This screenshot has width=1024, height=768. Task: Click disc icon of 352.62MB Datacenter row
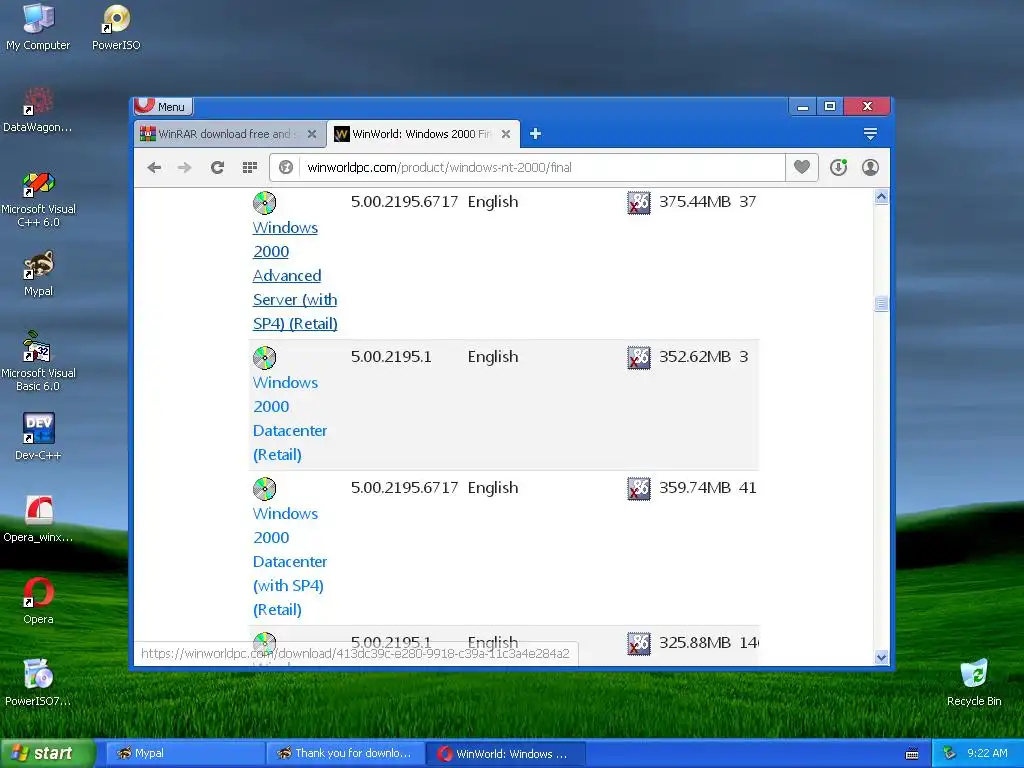(264, 358)
